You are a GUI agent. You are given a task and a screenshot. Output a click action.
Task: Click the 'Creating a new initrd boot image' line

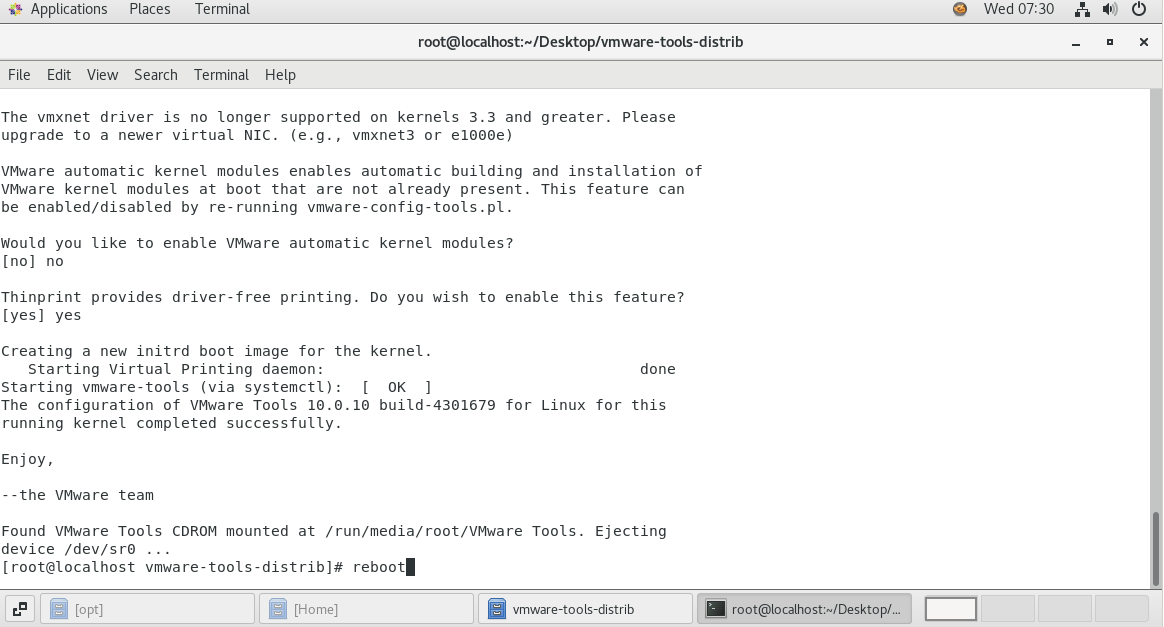click(216, 351)
